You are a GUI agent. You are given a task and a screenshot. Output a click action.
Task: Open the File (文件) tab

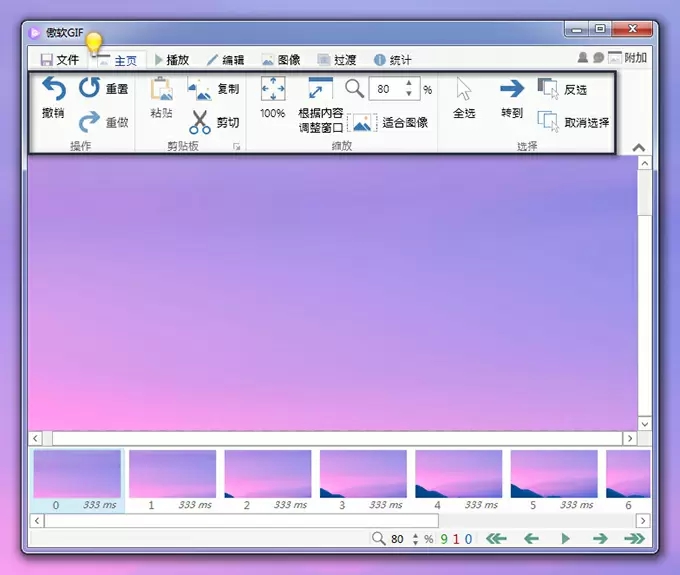[x=59, y=60]
